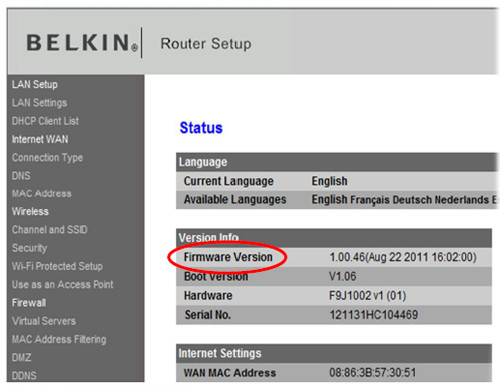This screenshot has height=389, width=500.
Task: Click the Internet WAN section heading
Action: click(40, 139)
